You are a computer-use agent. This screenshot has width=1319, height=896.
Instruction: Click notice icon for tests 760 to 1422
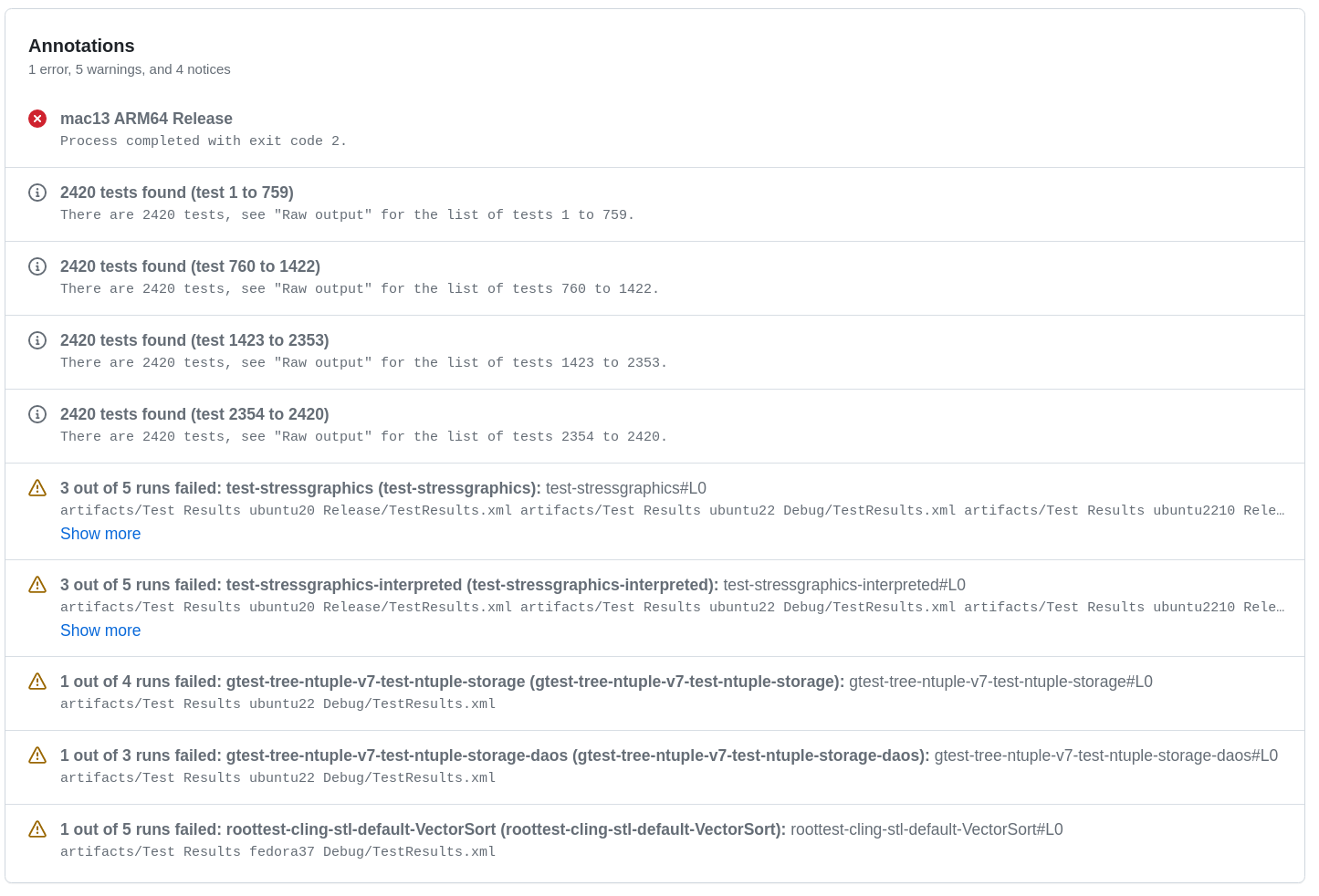(37, 266)
